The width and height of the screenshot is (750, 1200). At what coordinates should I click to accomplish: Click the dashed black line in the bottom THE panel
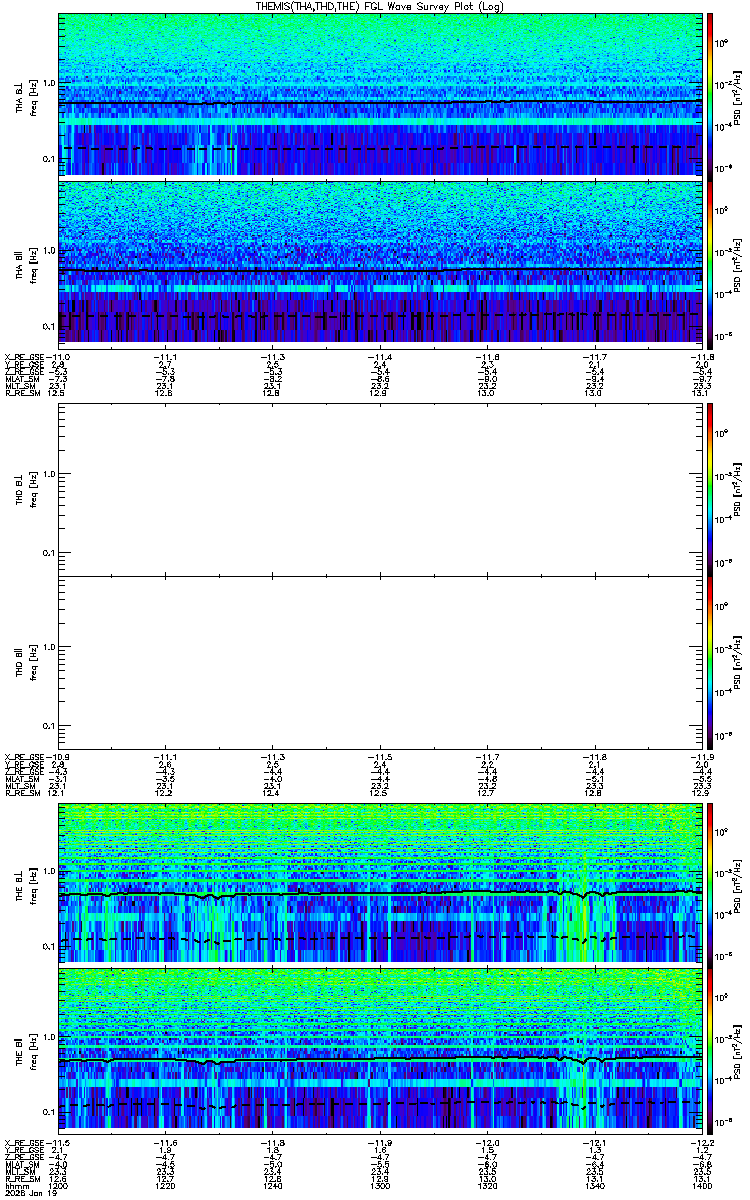(x=380, y=1103)
